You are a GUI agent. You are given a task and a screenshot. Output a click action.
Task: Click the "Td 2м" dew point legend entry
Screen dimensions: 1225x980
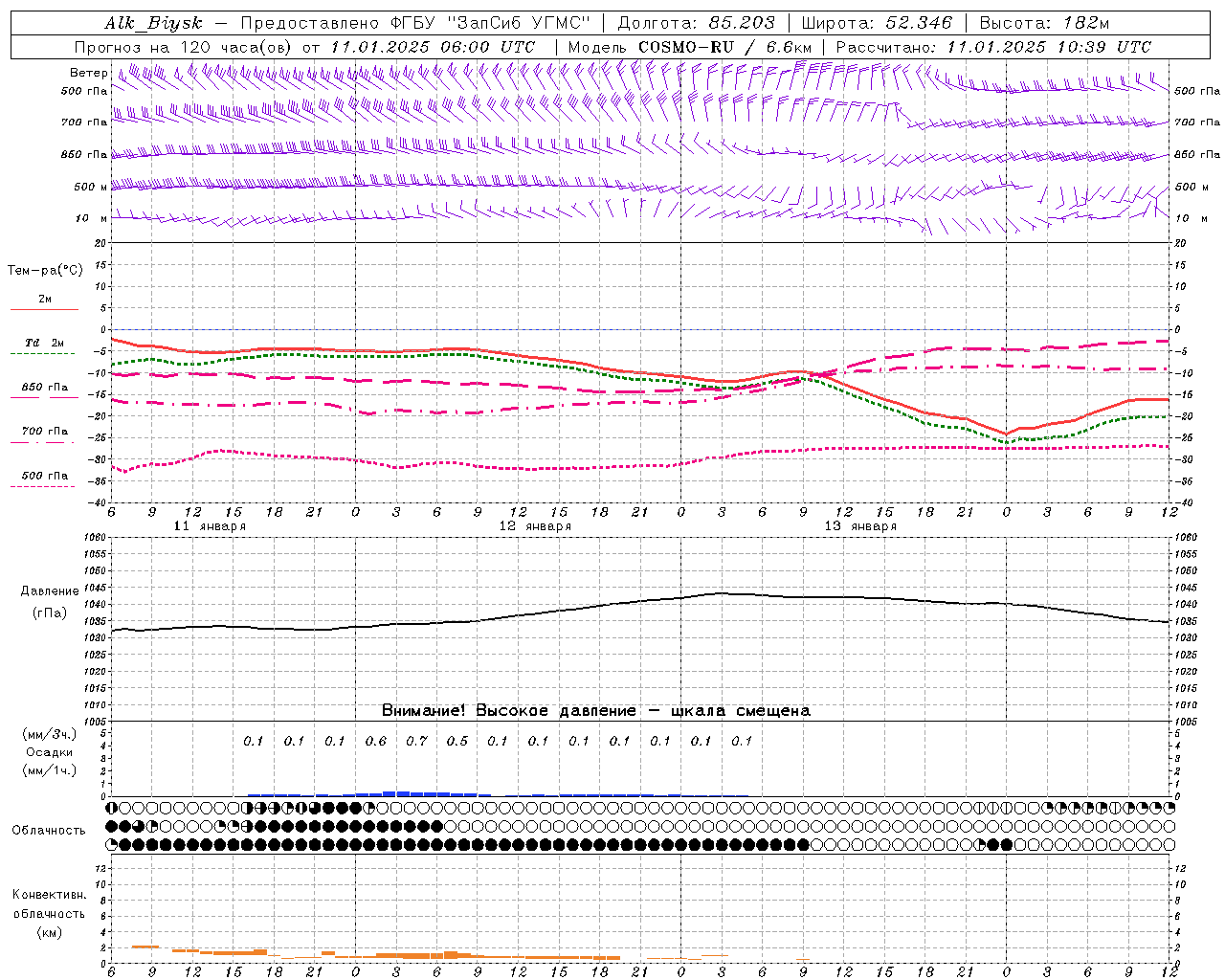(x=45, y=343)
